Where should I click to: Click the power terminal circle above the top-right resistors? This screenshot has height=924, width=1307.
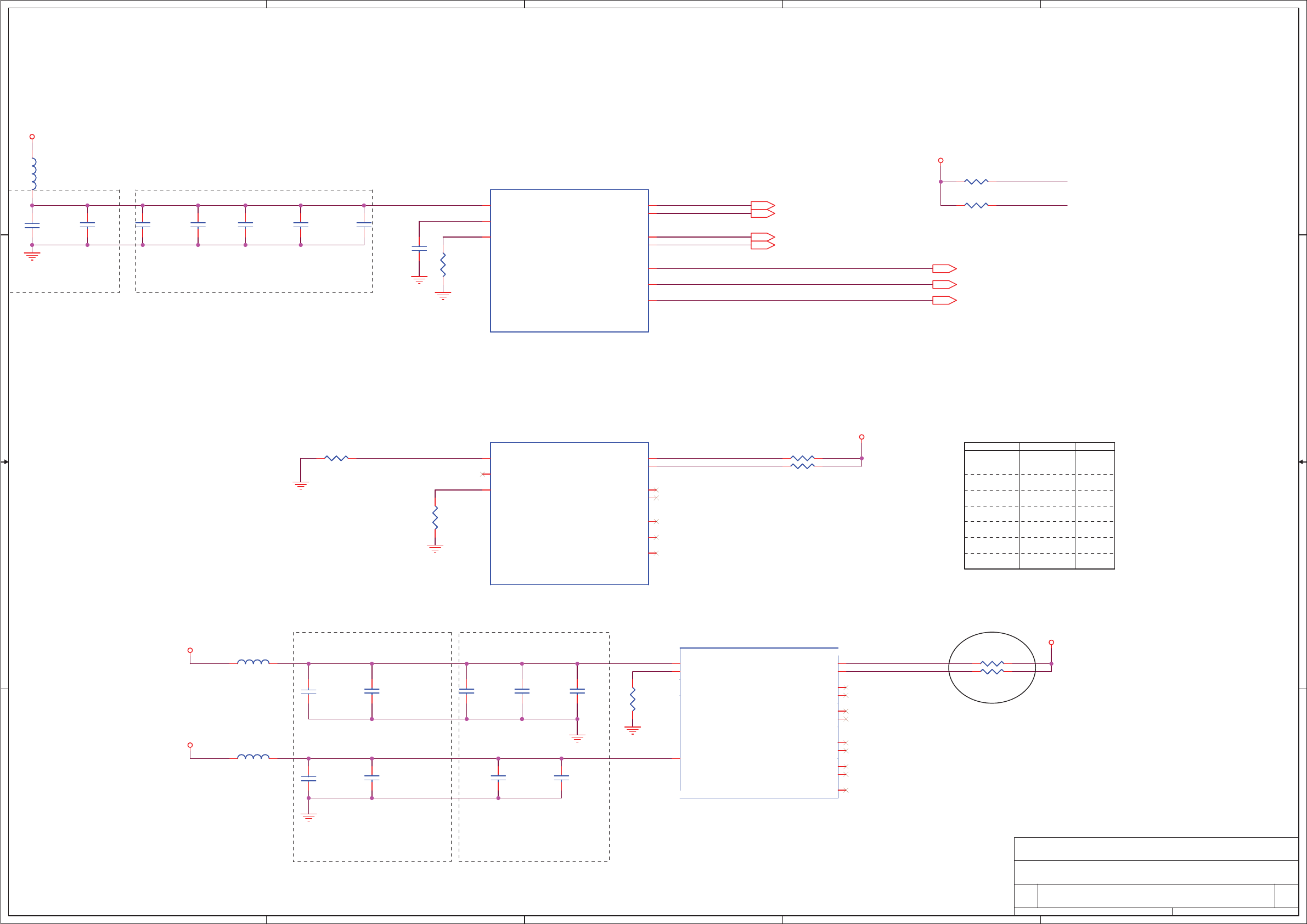tap(940, 161)
